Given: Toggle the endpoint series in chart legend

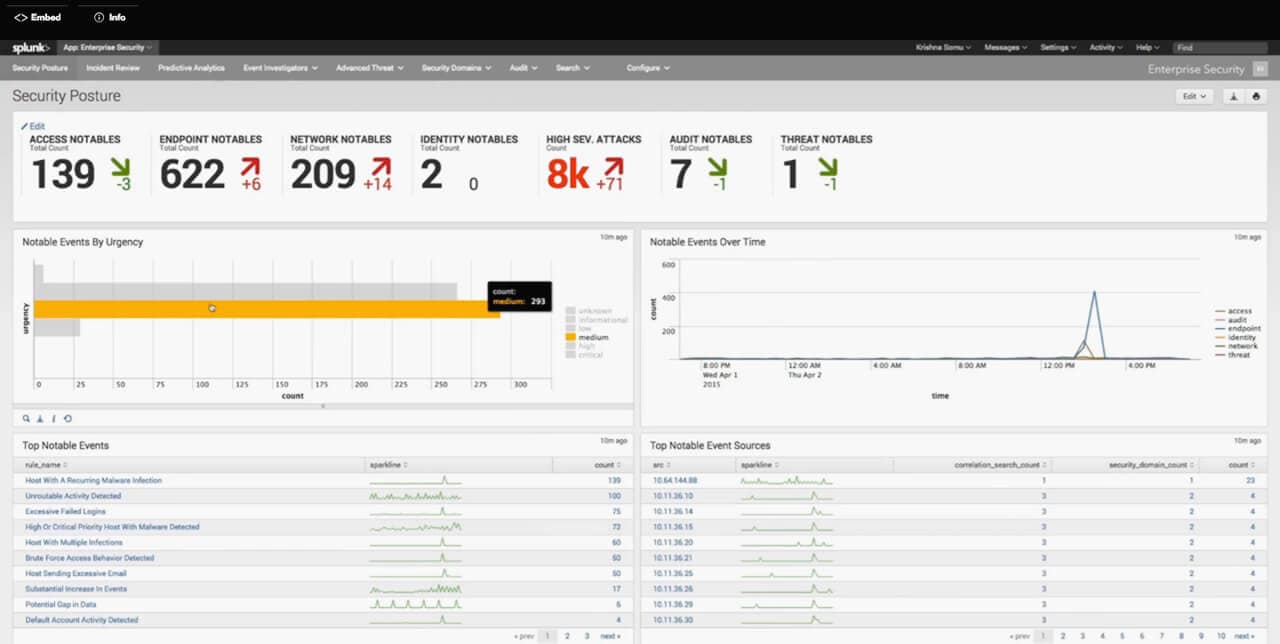Looking at the screenshot, I should pos(1237,328).
